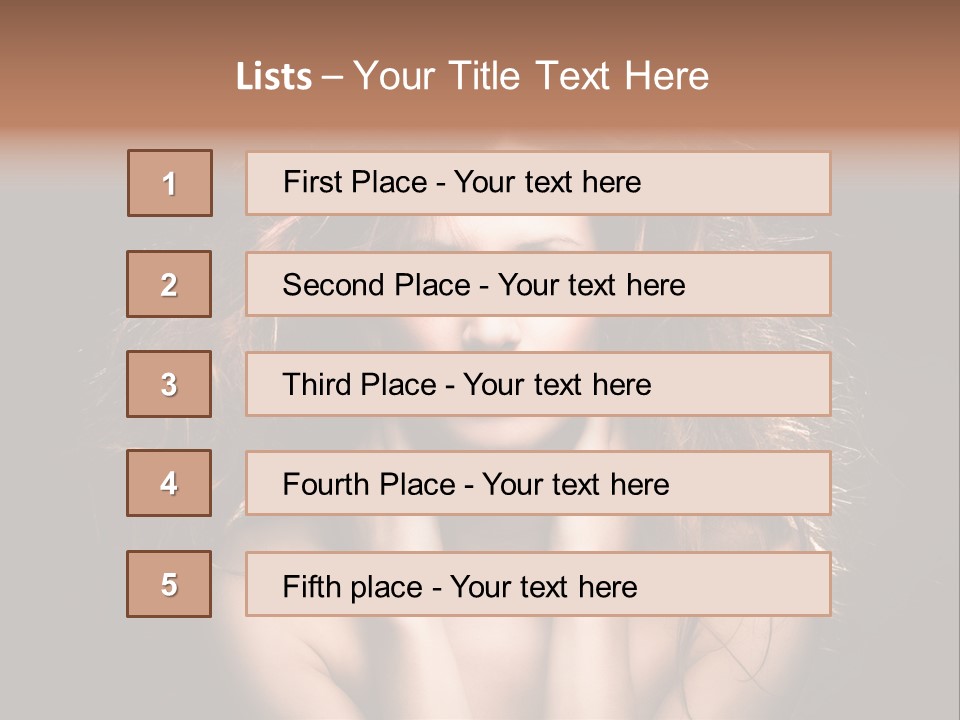Click the words "Fifth place"
Image resolution: width=960 pixels, height=720 pixels.
coord(353,586)
